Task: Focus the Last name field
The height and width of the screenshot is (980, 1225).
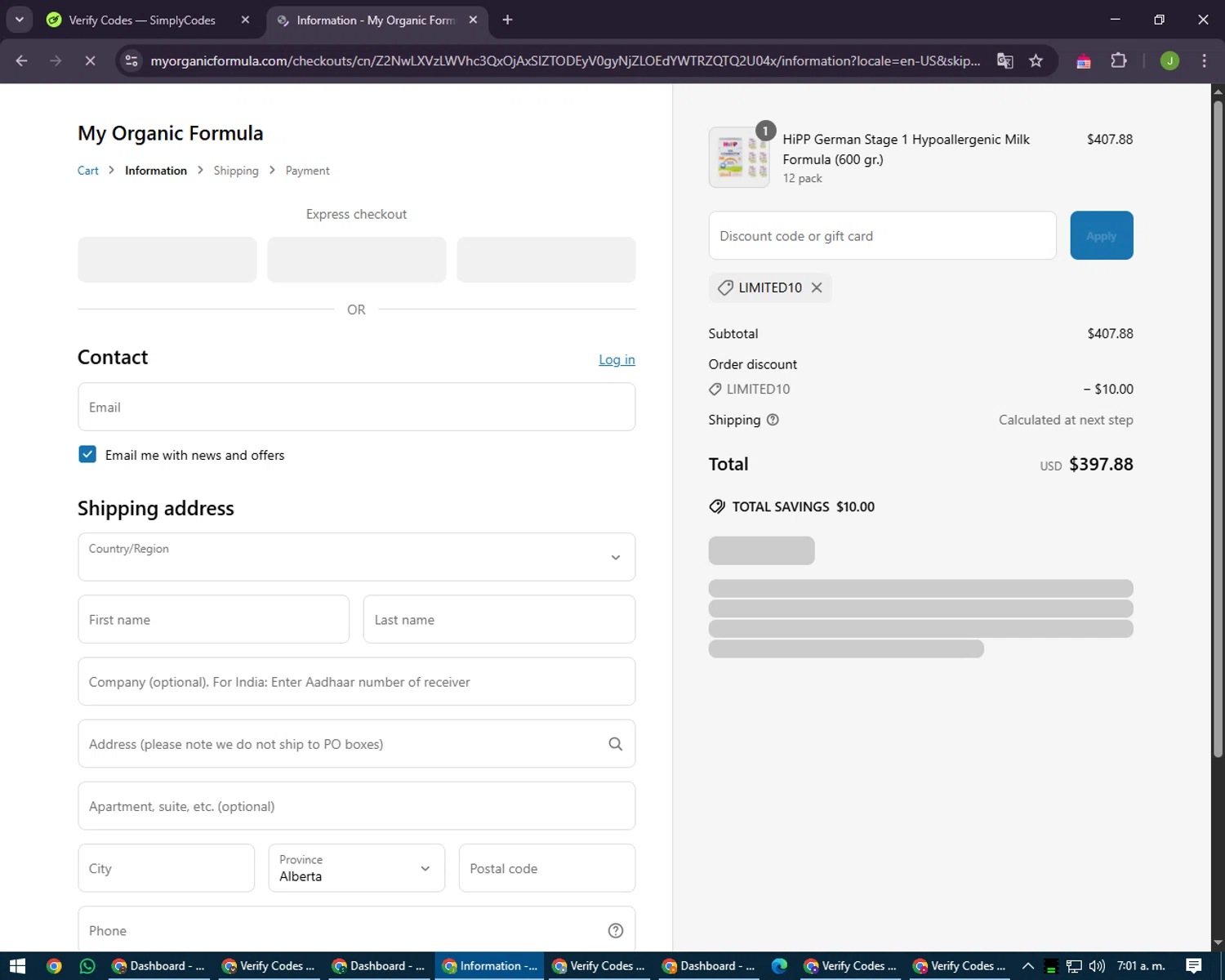Action: [x=499, y=619]
